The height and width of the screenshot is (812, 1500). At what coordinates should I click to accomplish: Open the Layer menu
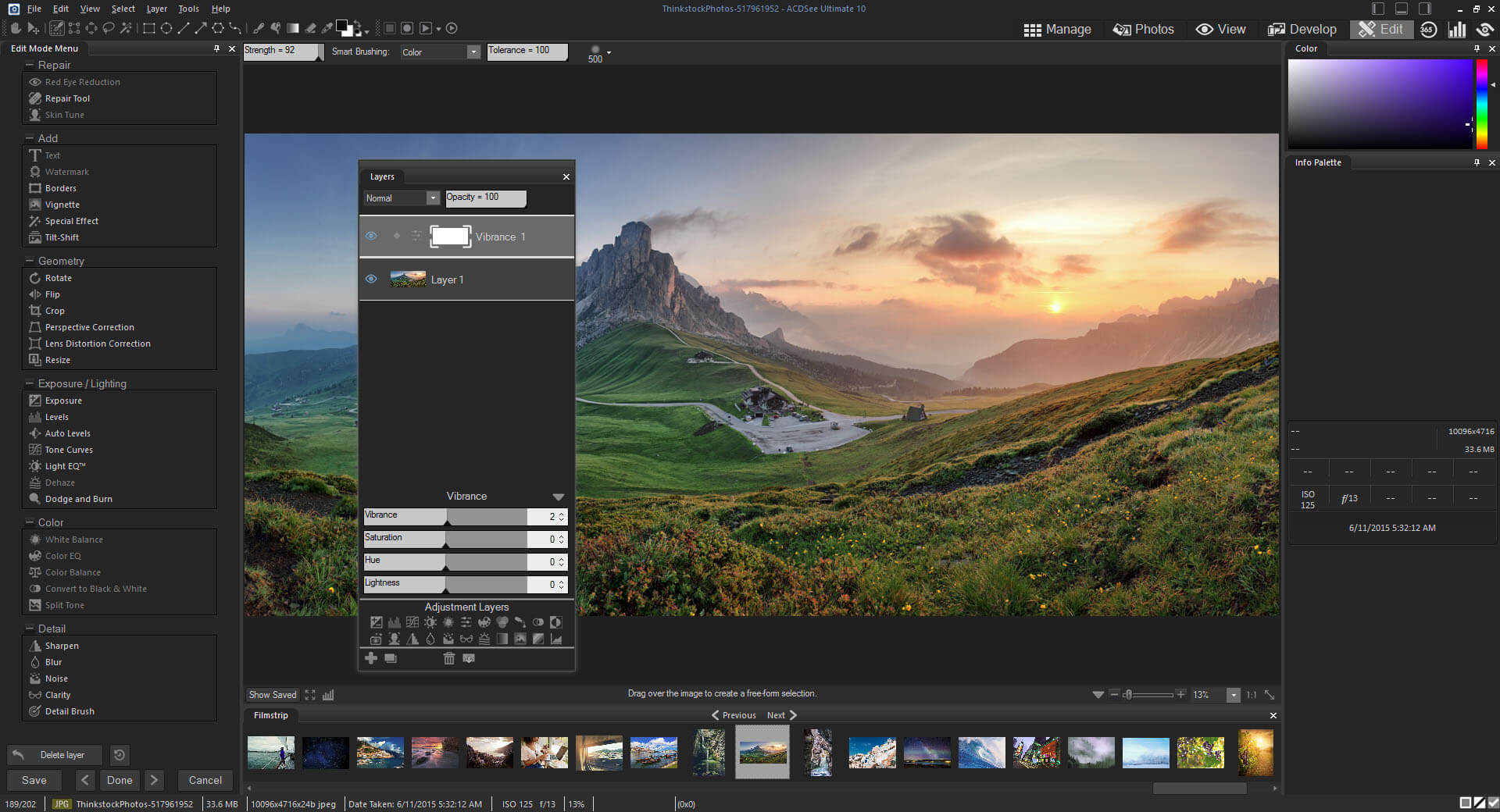[156, 9]
